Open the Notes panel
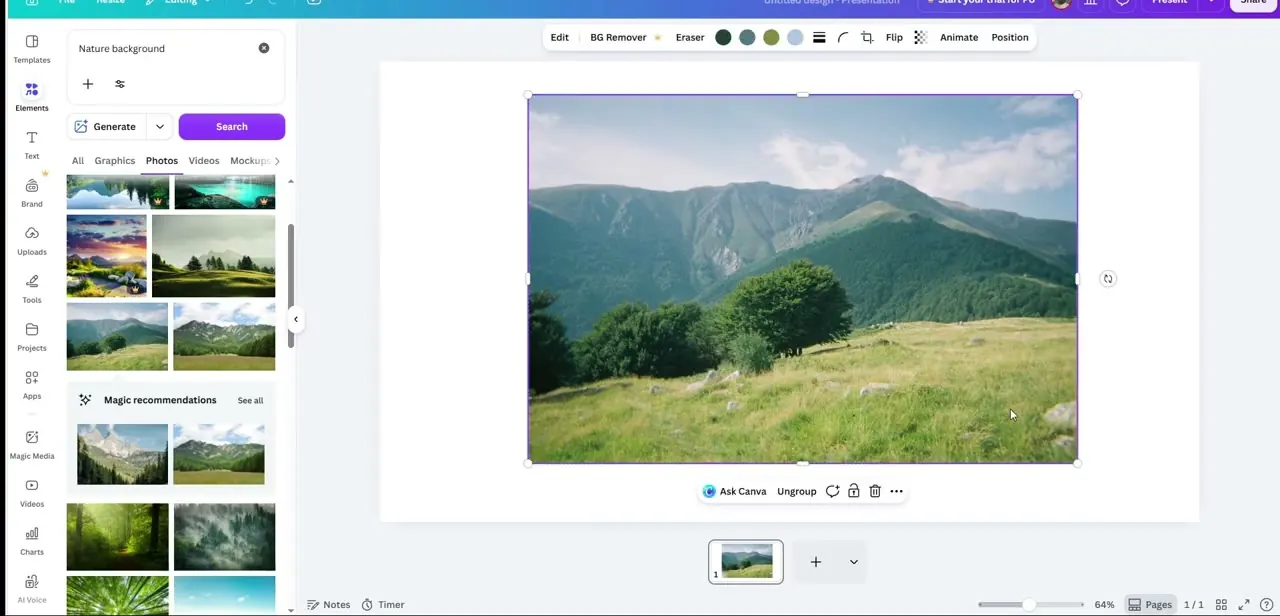Image resolution: width=1280 pixels, height=616 pixels. point(329,605)
